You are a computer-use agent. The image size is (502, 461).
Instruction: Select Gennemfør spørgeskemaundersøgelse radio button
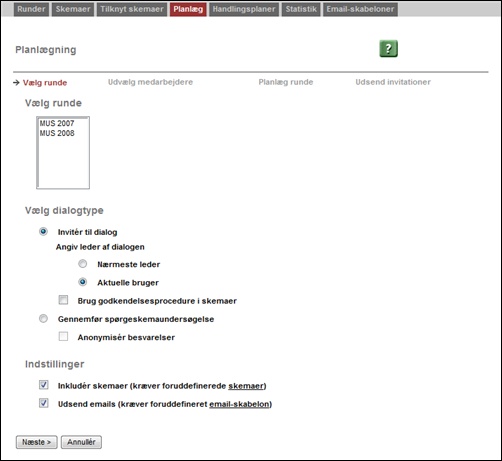point(43,319)
